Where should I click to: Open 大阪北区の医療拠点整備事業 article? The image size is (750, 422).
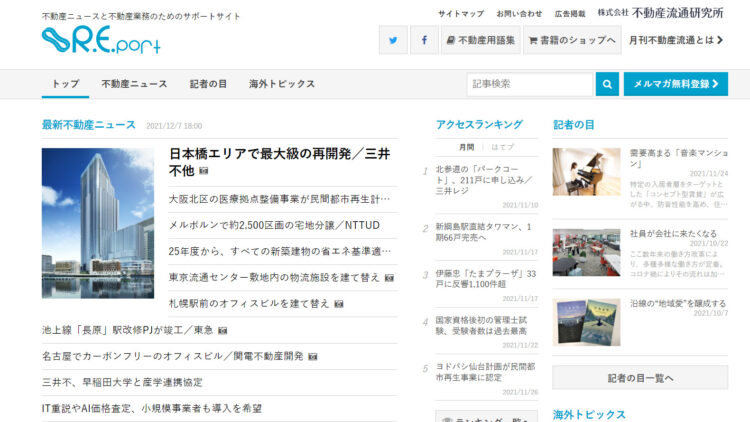click(x=280, y=199)
